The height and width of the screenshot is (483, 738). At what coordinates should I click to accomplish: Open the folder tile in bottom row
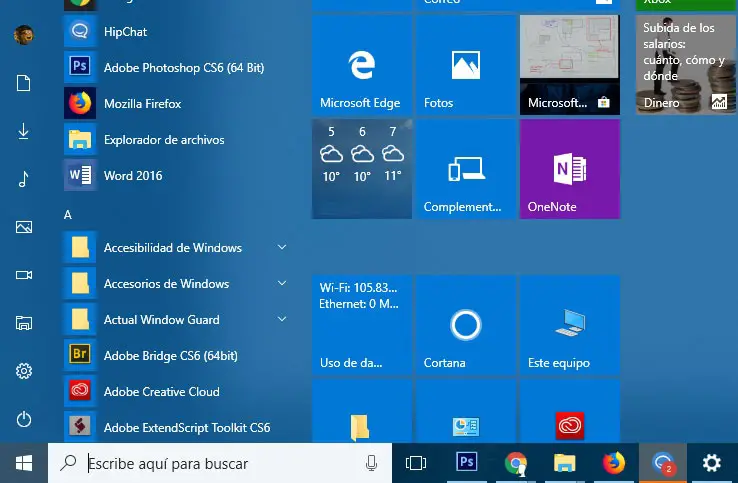click(x=361, y=411)
